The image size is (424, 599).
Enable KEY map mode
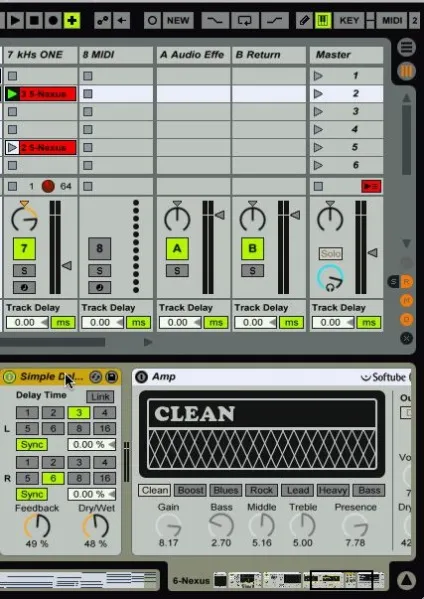pyautogui.click(x=349, y=20)
